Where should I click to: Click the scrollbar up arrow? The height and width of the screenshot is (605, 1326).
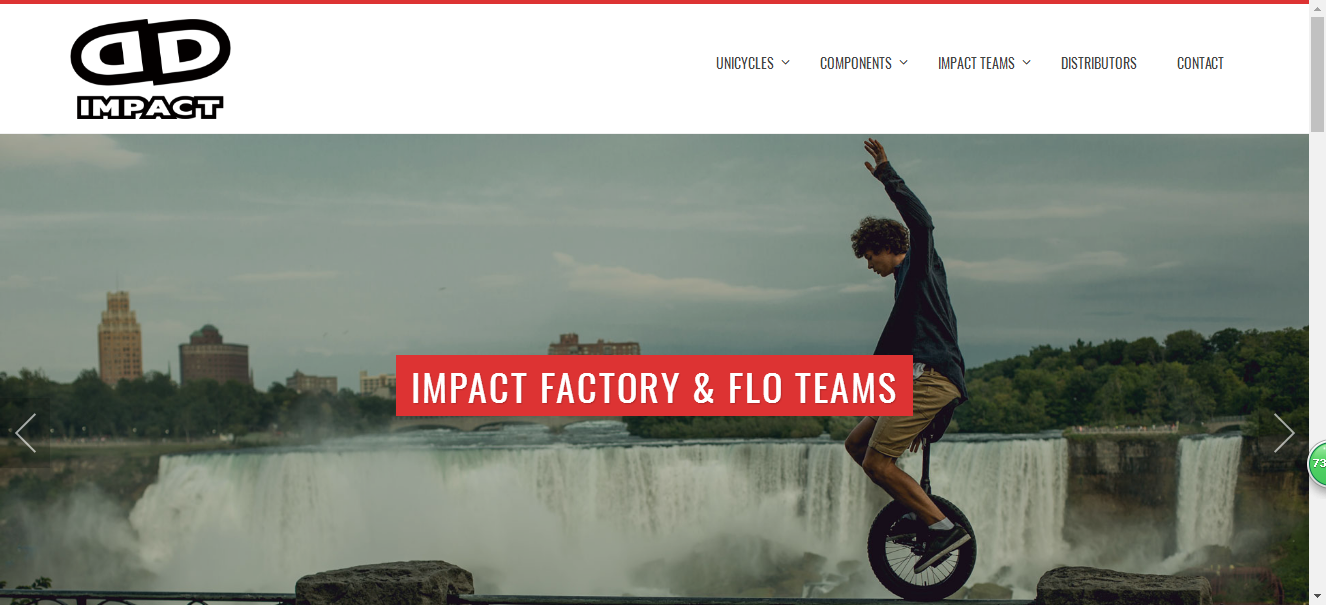coord(1317,8)
